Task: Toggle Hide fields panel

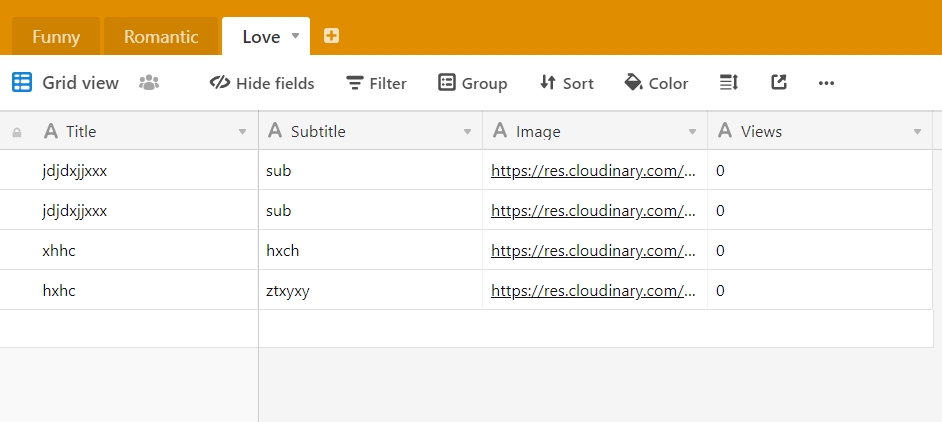Action: coord(262,83)
